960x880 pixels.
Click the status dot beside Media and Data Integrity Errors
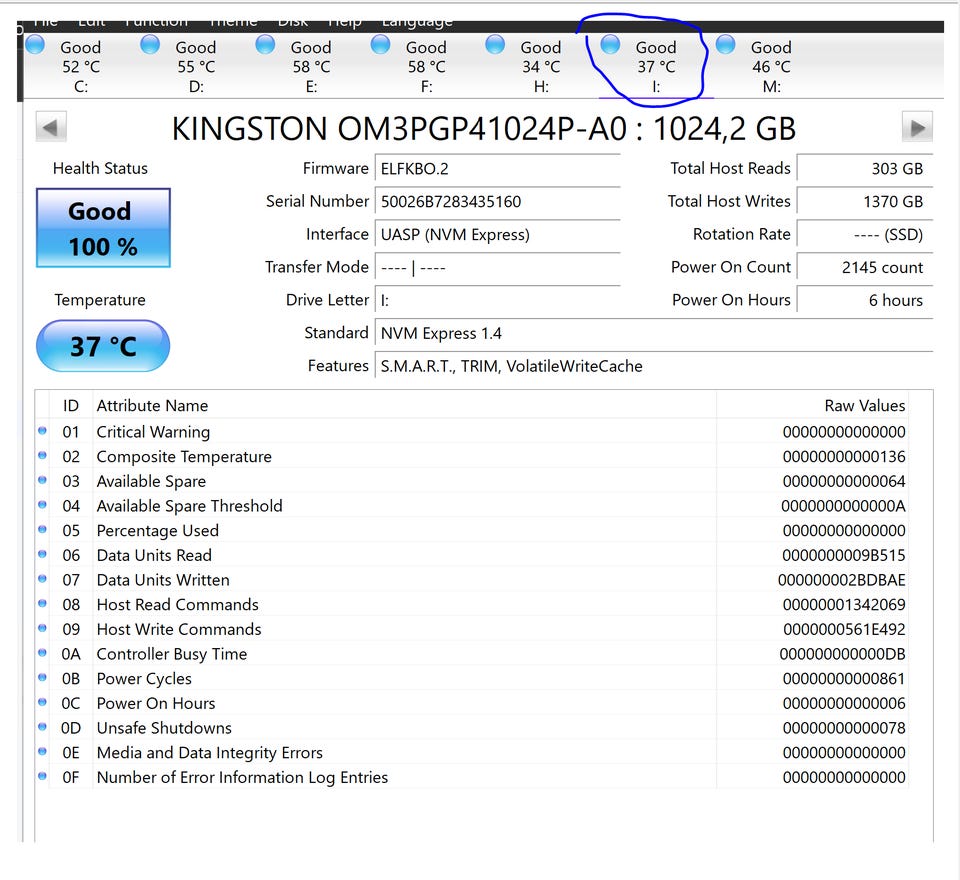42,751
